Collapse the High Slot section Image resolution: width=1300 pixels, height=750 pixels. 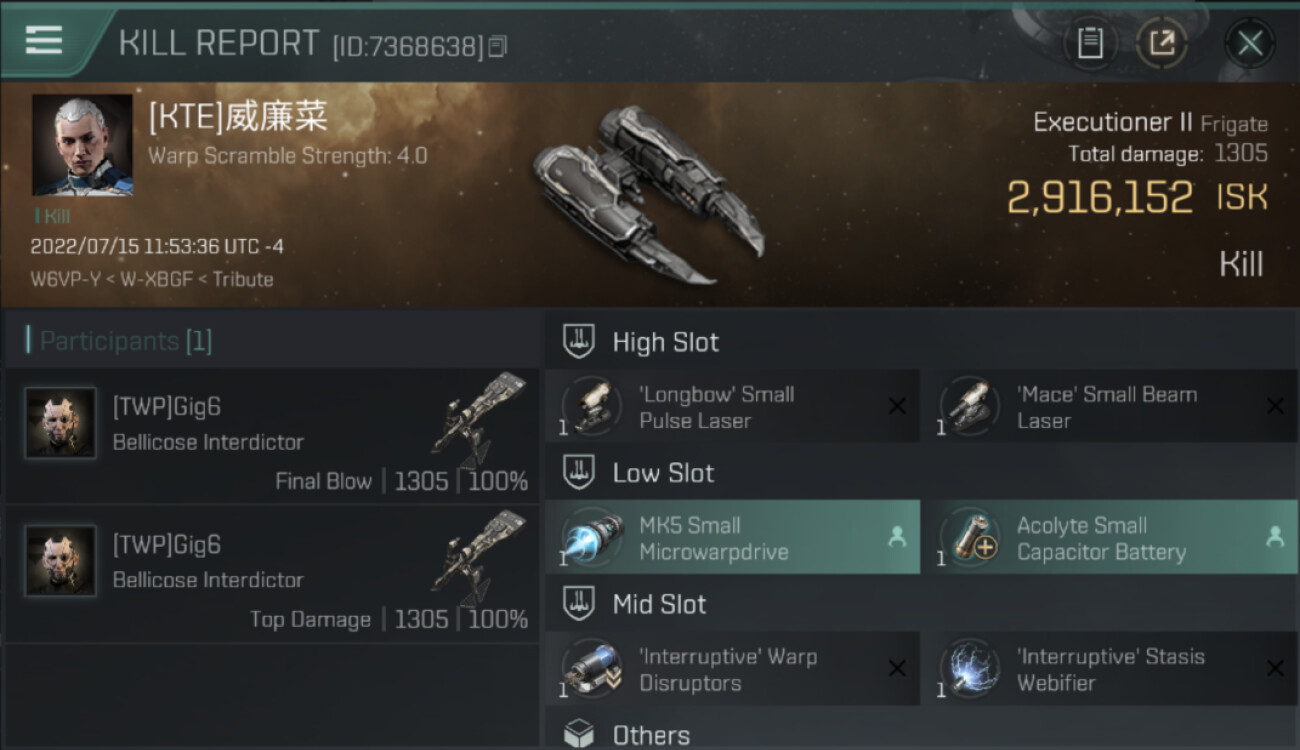[x=665, y=342]
